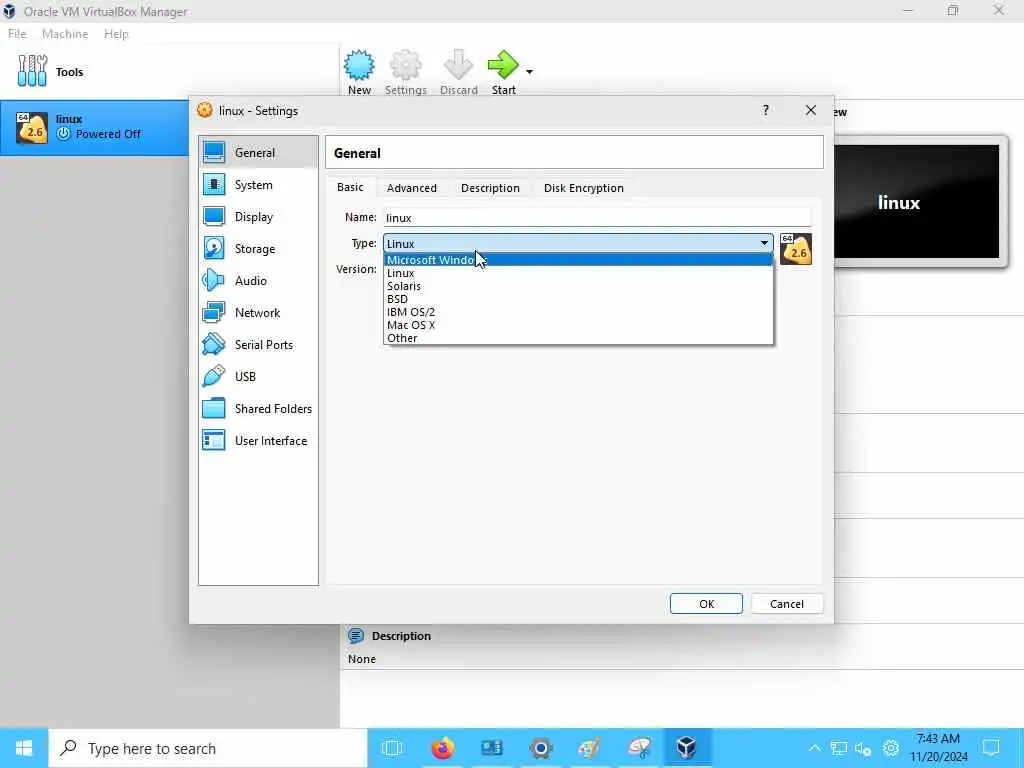The width and height of the screenshot is (1024, 768).
Task: Close the linux Settings dialog
Action: [810, 110]
